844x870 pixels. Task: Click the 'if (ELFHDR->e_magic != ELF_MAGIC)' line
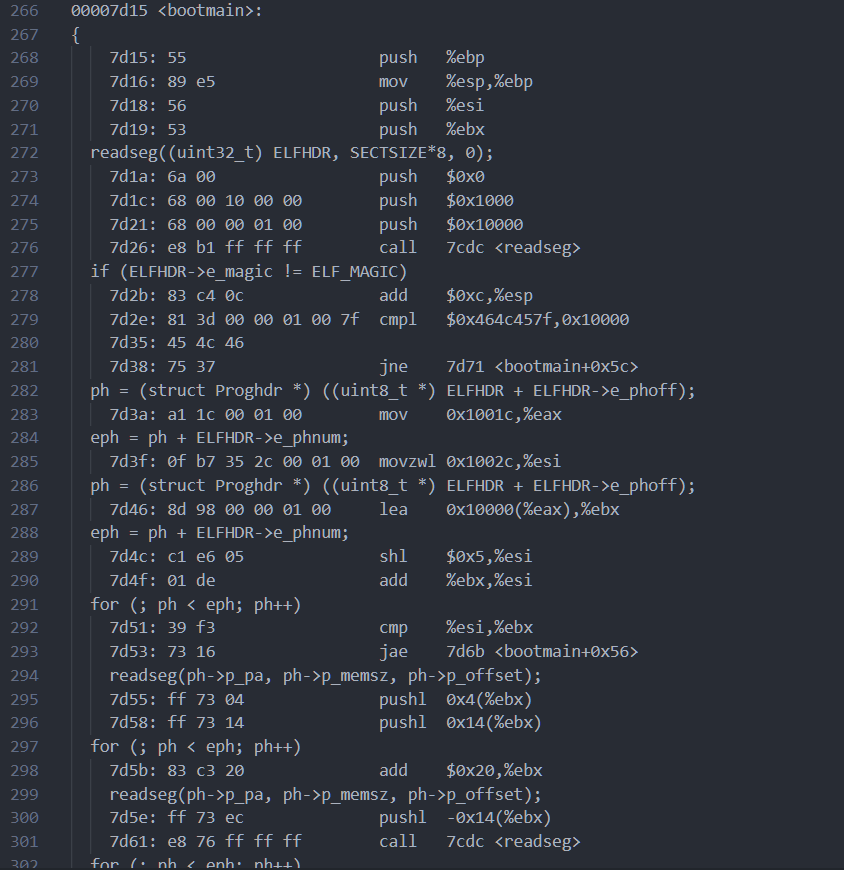(248, 272)
